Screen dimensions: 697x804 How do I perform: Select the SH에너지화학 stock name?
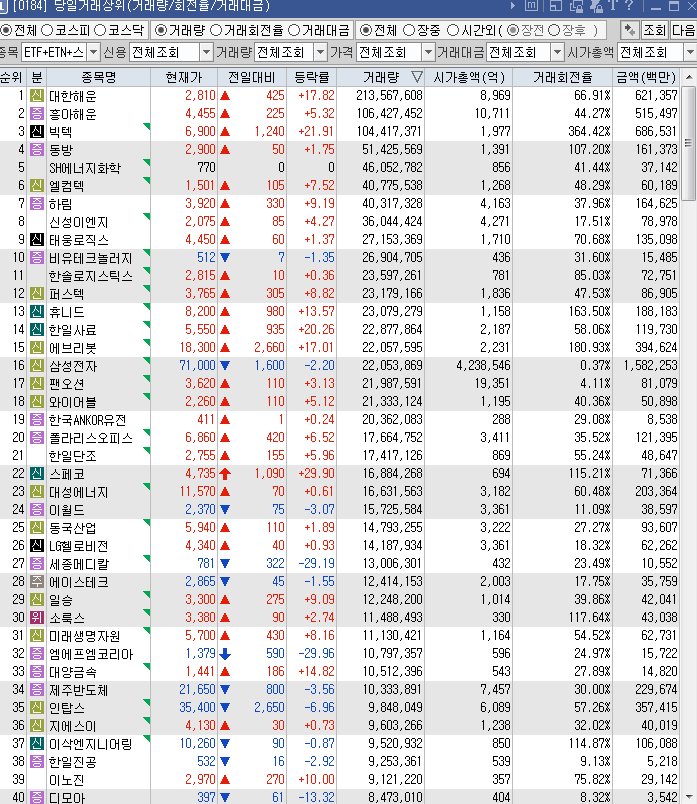point(85,168)
